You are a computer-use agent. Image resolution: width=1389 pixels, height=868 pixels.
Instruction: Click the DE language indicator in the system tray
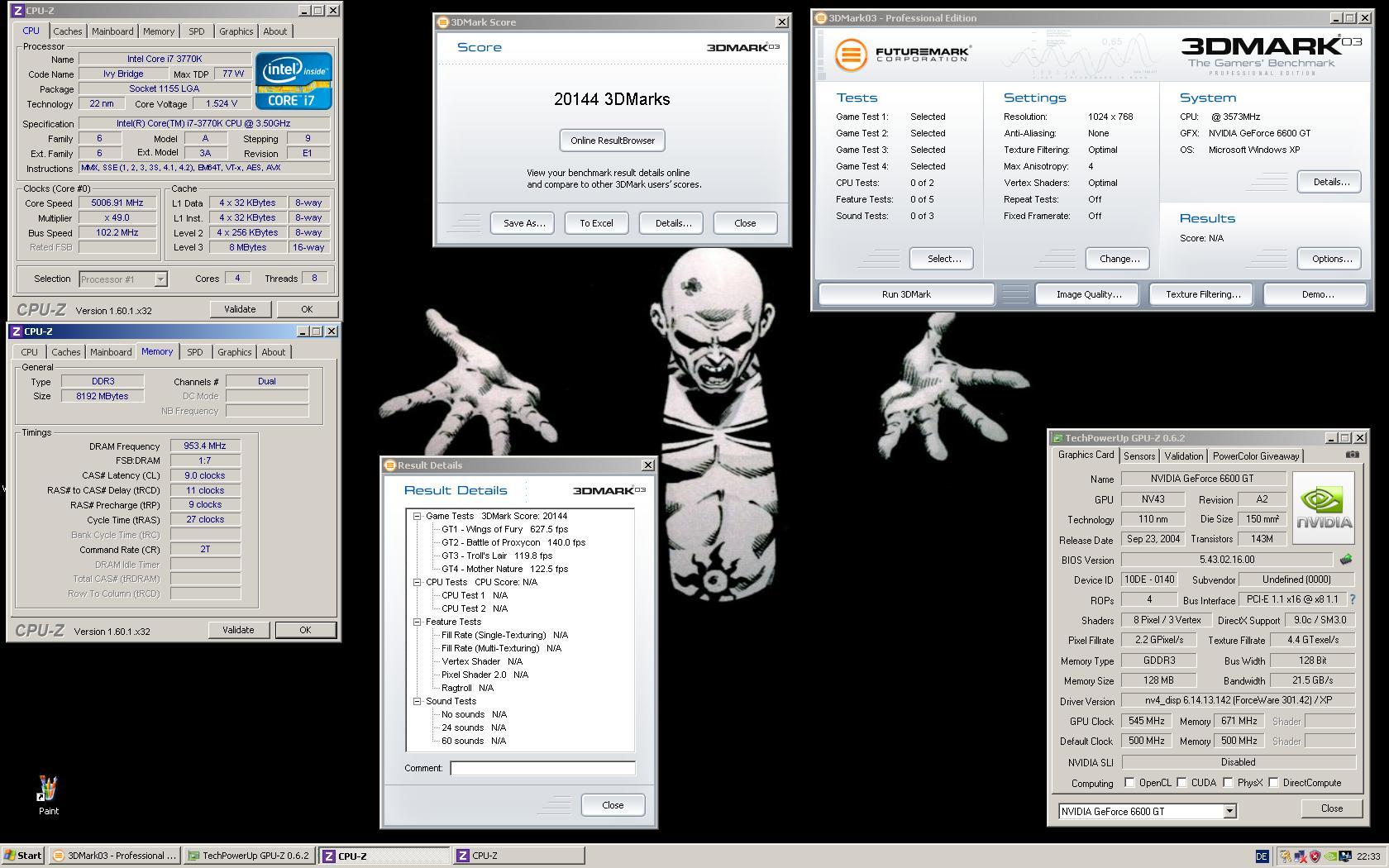pyautogui.click(x=1262, y=856)
